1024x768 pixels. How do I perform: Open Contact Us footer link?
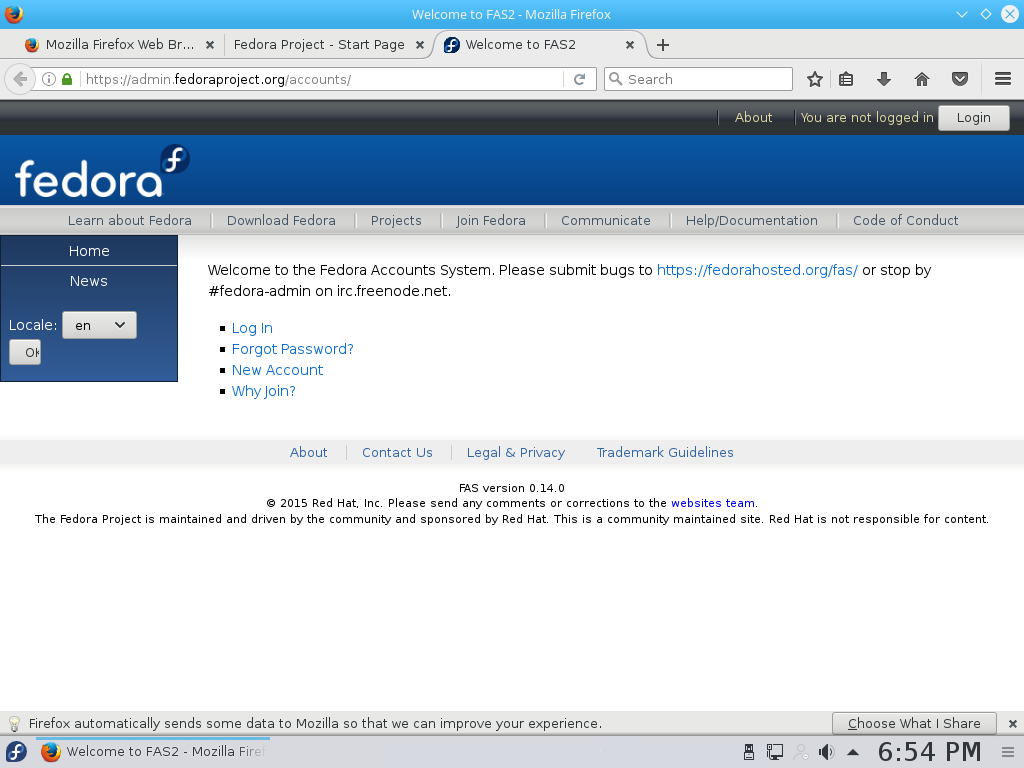point(397,453)
